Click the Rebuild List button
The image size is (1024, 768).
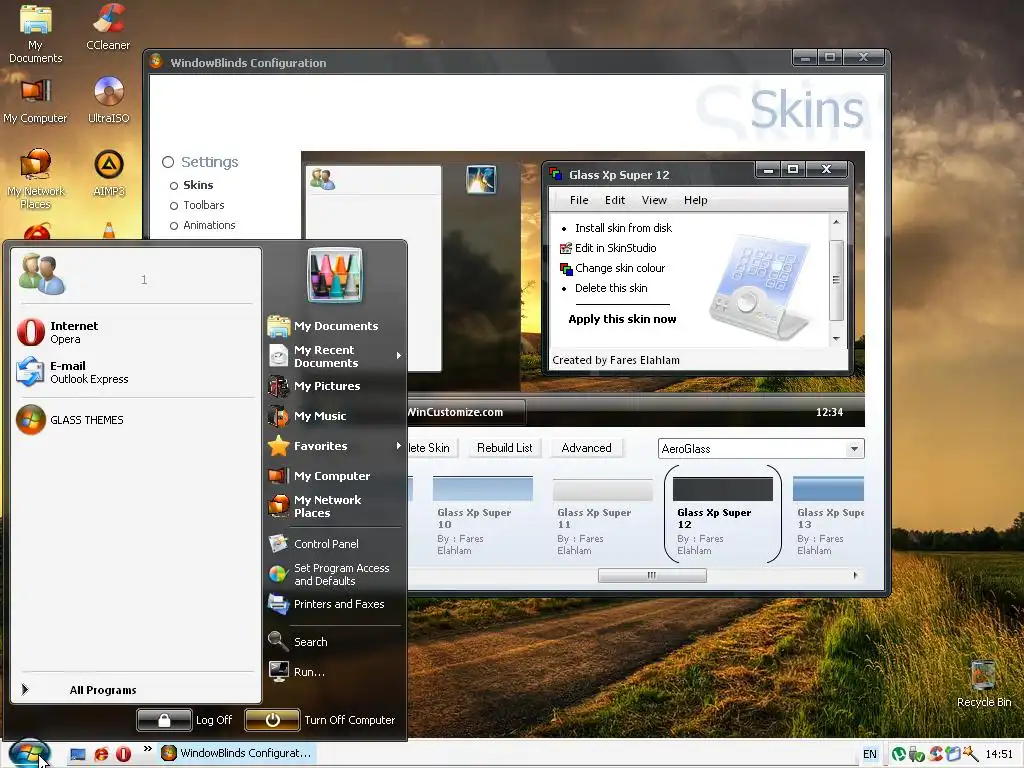coord(504,448)
